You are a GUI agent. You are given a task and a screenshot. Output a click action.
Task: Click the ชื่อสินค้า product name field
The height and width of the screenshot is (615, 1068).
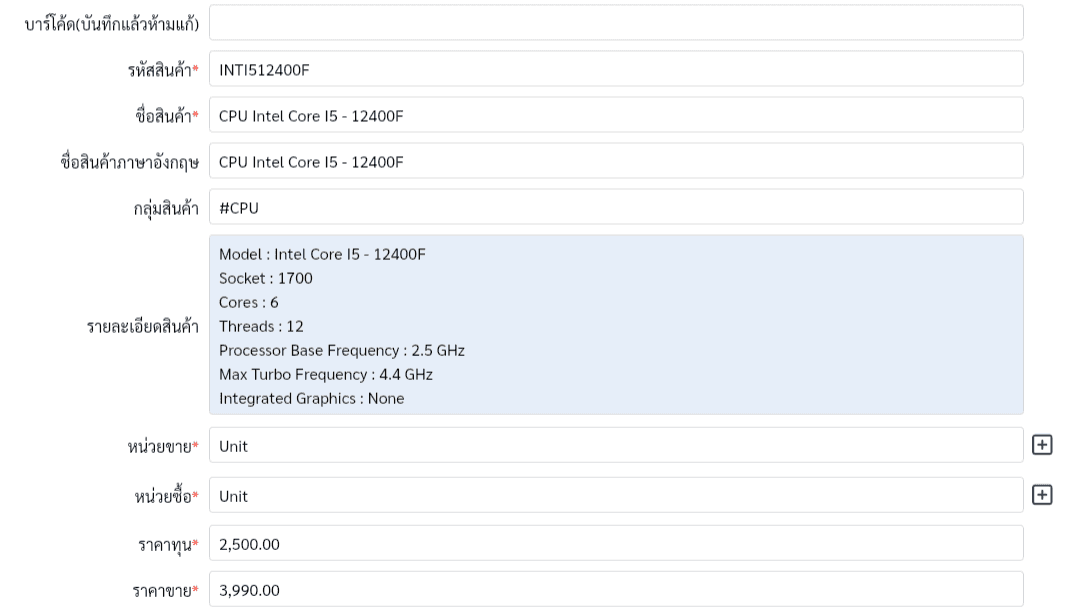pyautogui.click(x=616, y=115)
